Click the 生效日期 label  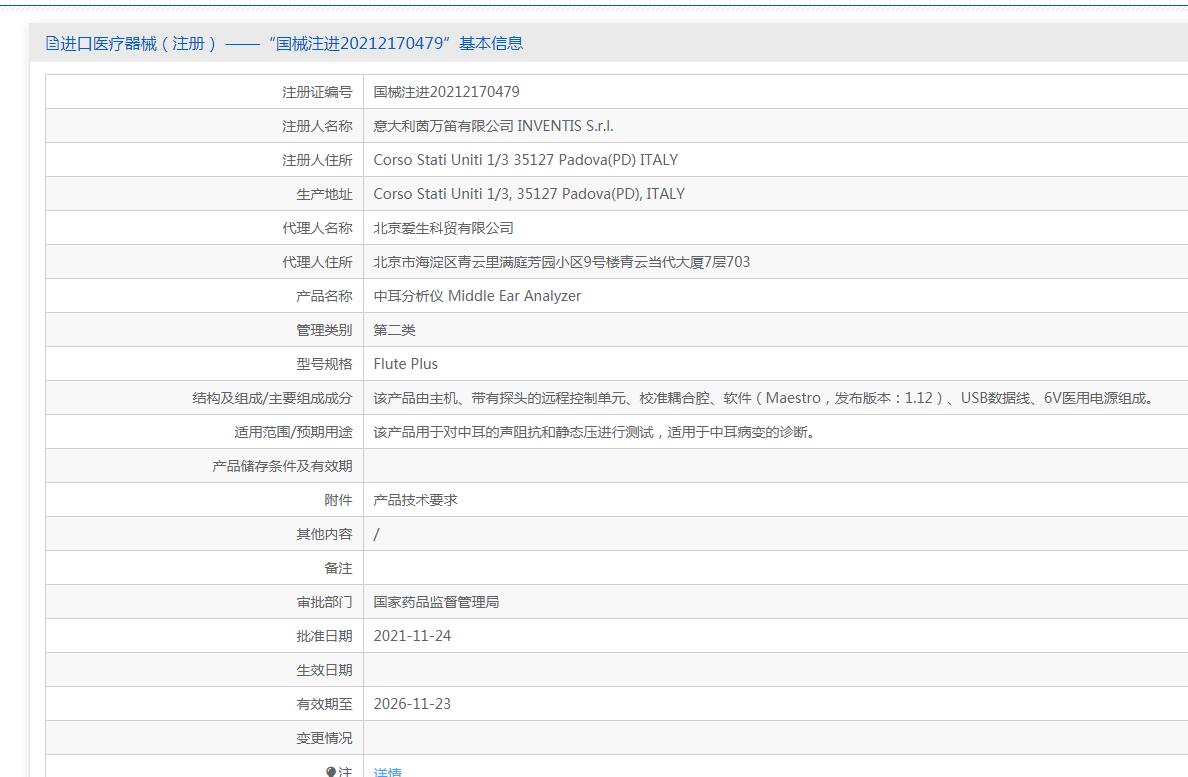(324, 670)
